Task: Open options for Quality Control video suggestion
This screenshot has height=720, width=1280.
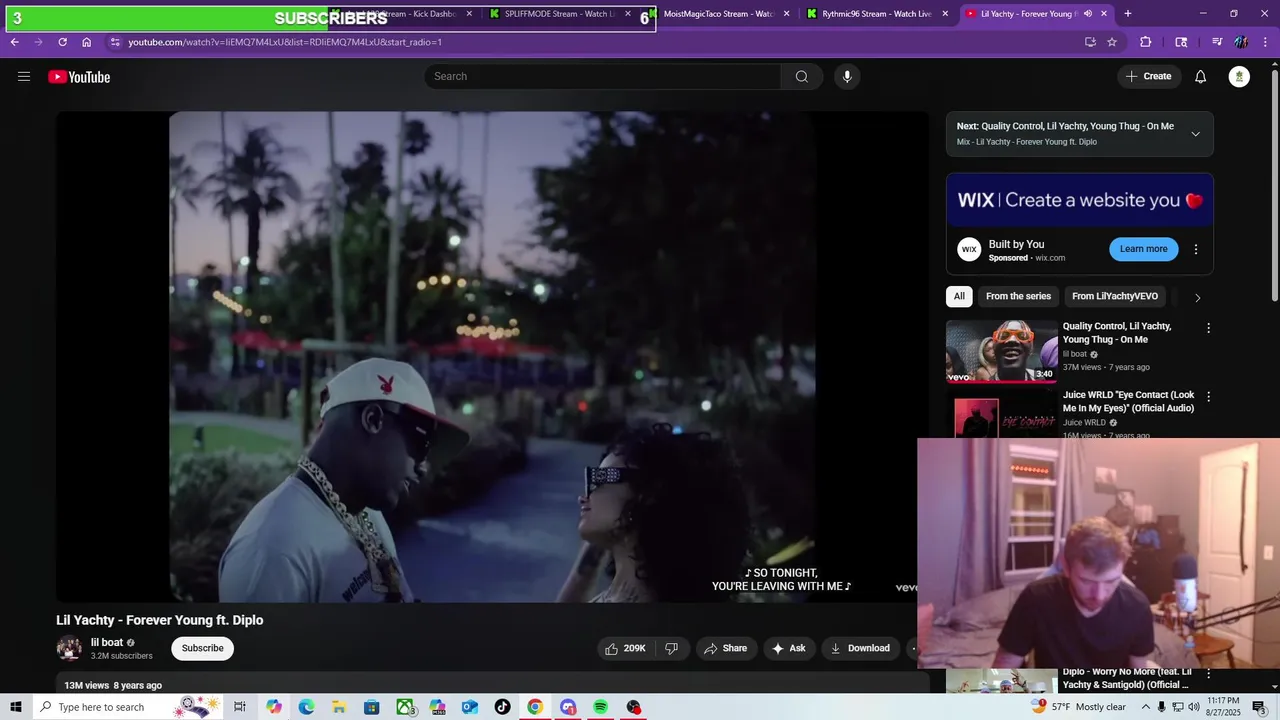Action: tap(1208, 328)
